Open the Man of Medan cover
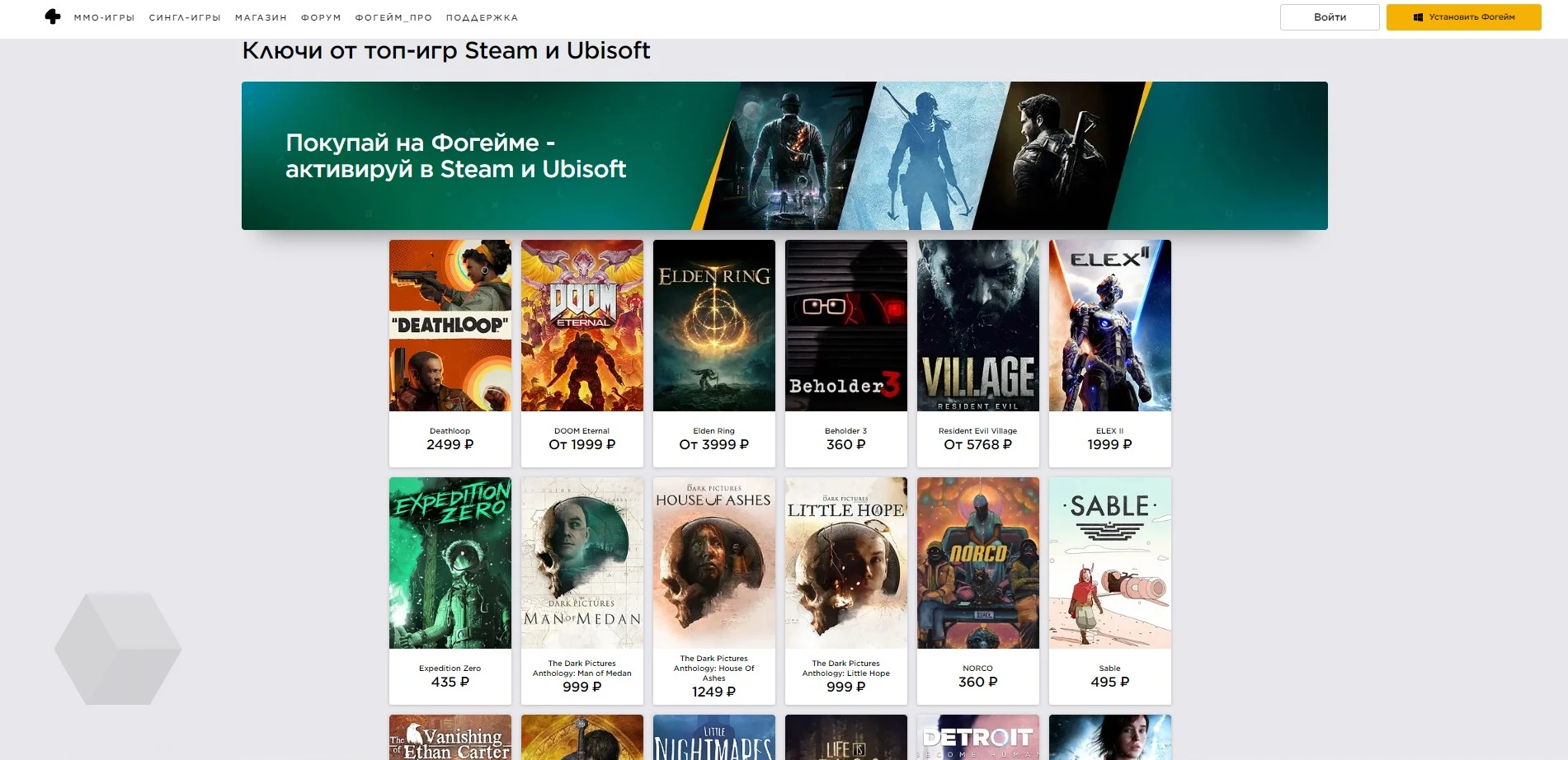Image resolution: width=1568 pixels, height=760 pixels. [x=582, y=563]
